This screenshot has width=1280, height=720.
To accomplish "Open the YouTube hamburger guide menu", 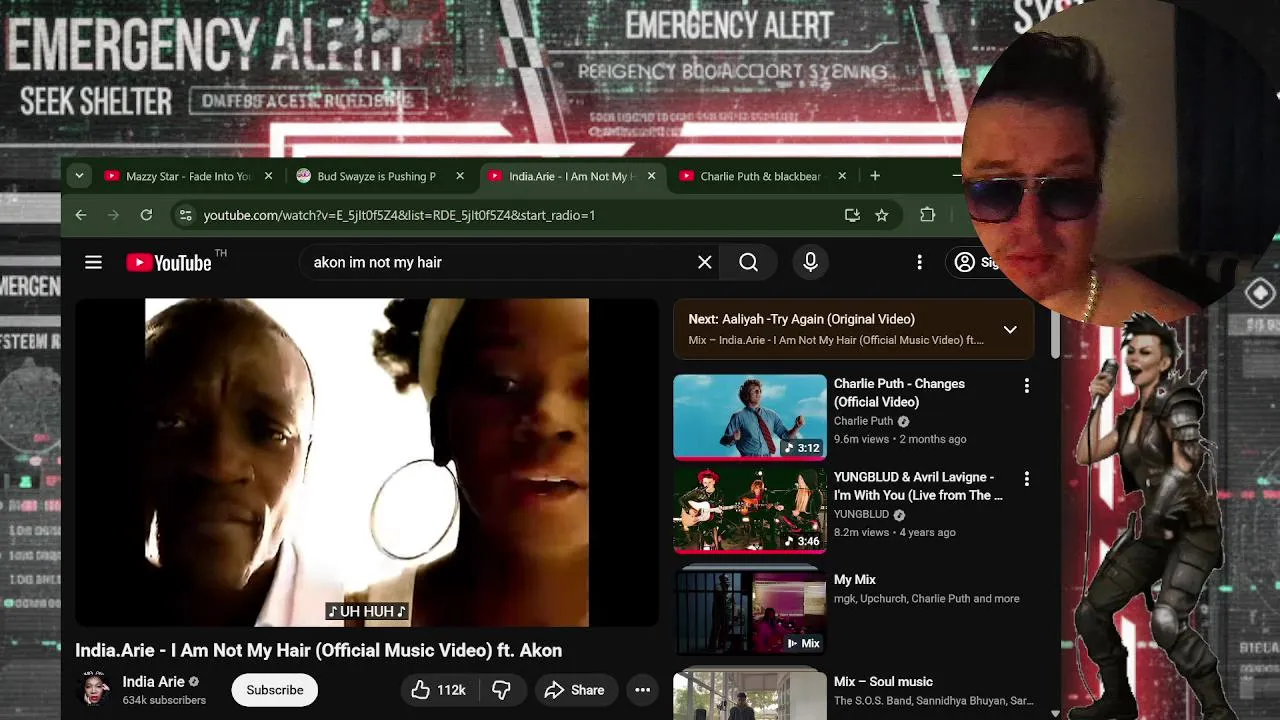I will coord(93,262).
